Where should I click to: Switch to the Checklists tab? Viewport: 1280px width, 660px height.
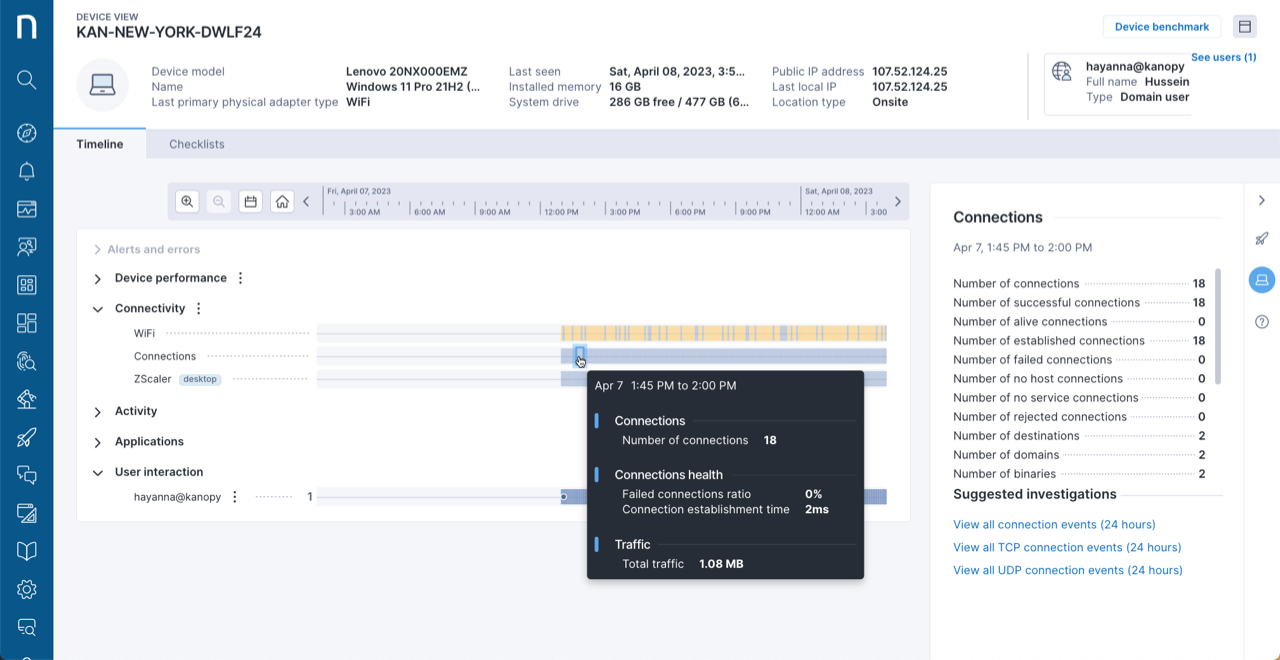pos(196,143)
